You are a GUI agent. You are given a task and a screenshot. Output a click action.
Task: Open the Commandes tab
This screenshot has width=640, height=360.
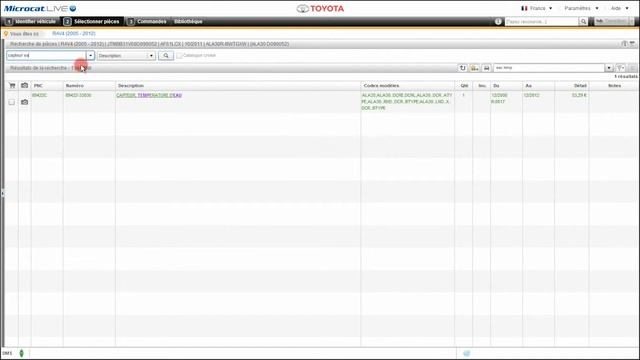pos(147,22)
